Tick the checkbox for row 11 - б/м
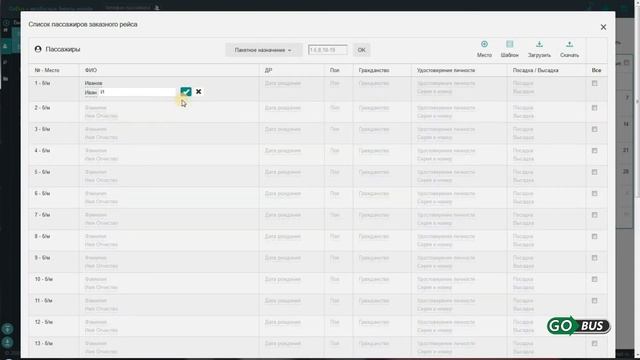640x360 pixels. tap(594, 301)
